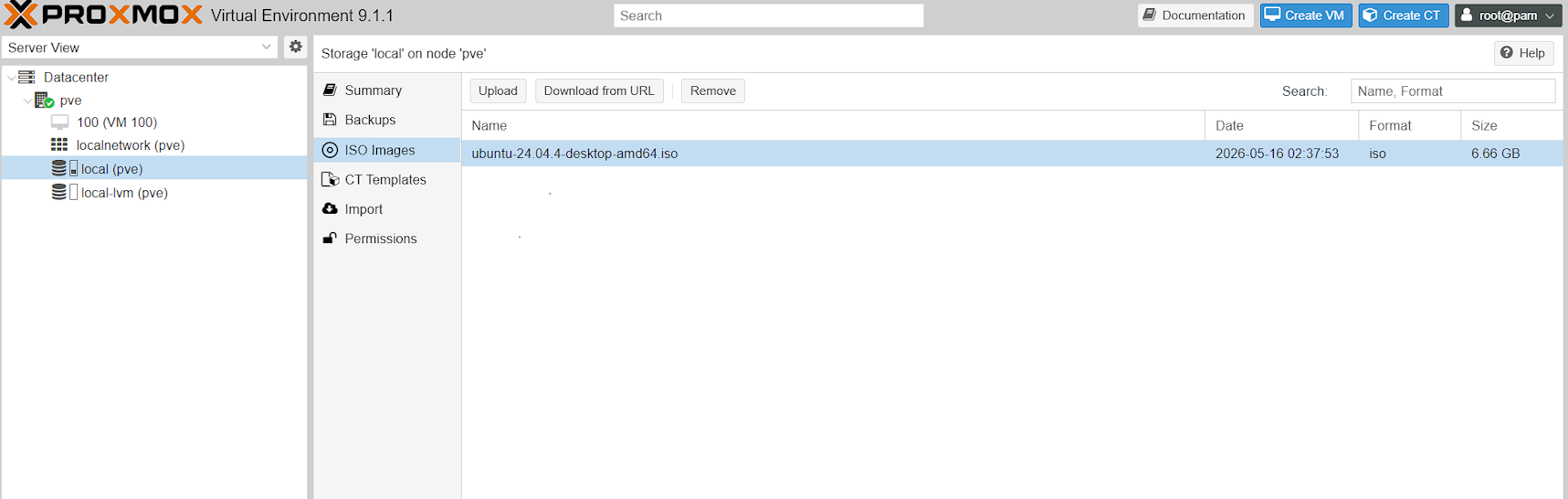Click the iso format cell
The image size is (1568, 499).
(1377, 154)
